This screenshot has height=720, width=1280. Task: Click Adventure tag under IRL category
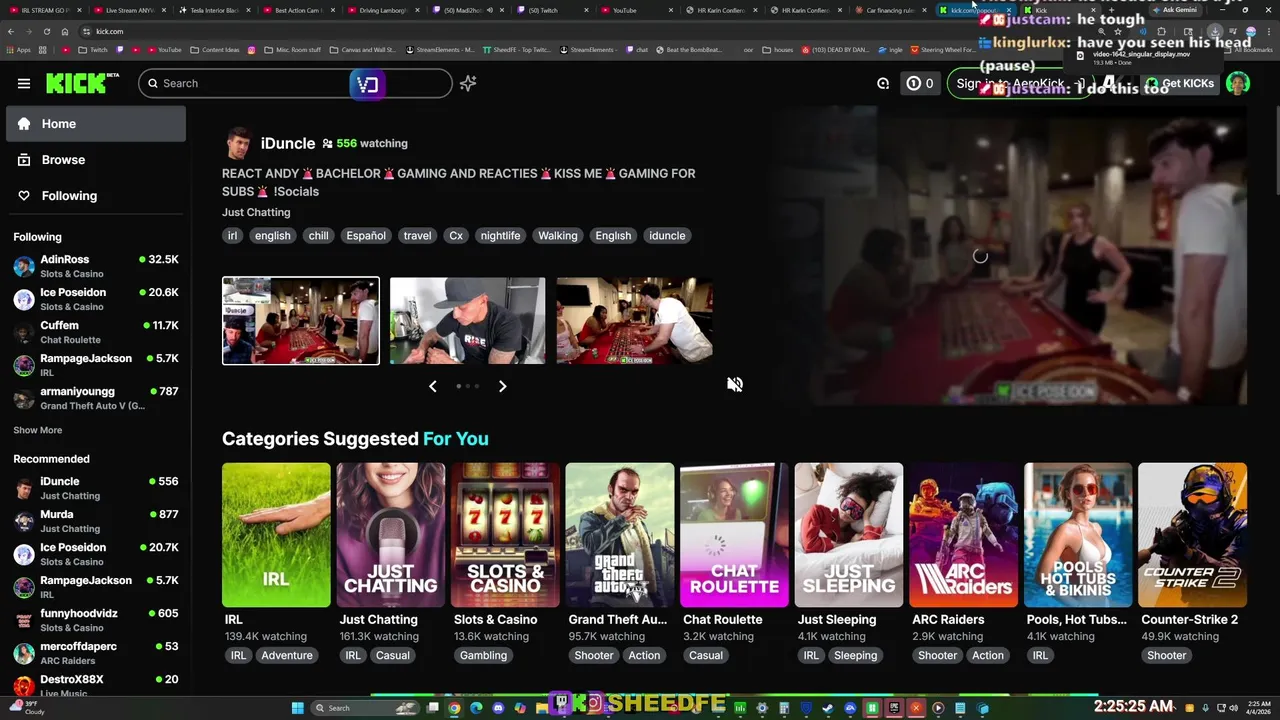(x=287, y=656)
